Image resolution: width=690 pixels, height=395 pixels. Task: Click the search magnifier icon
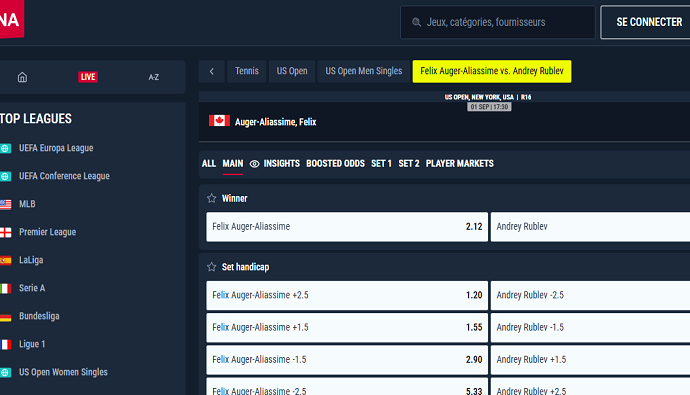(x=416, y=22)
